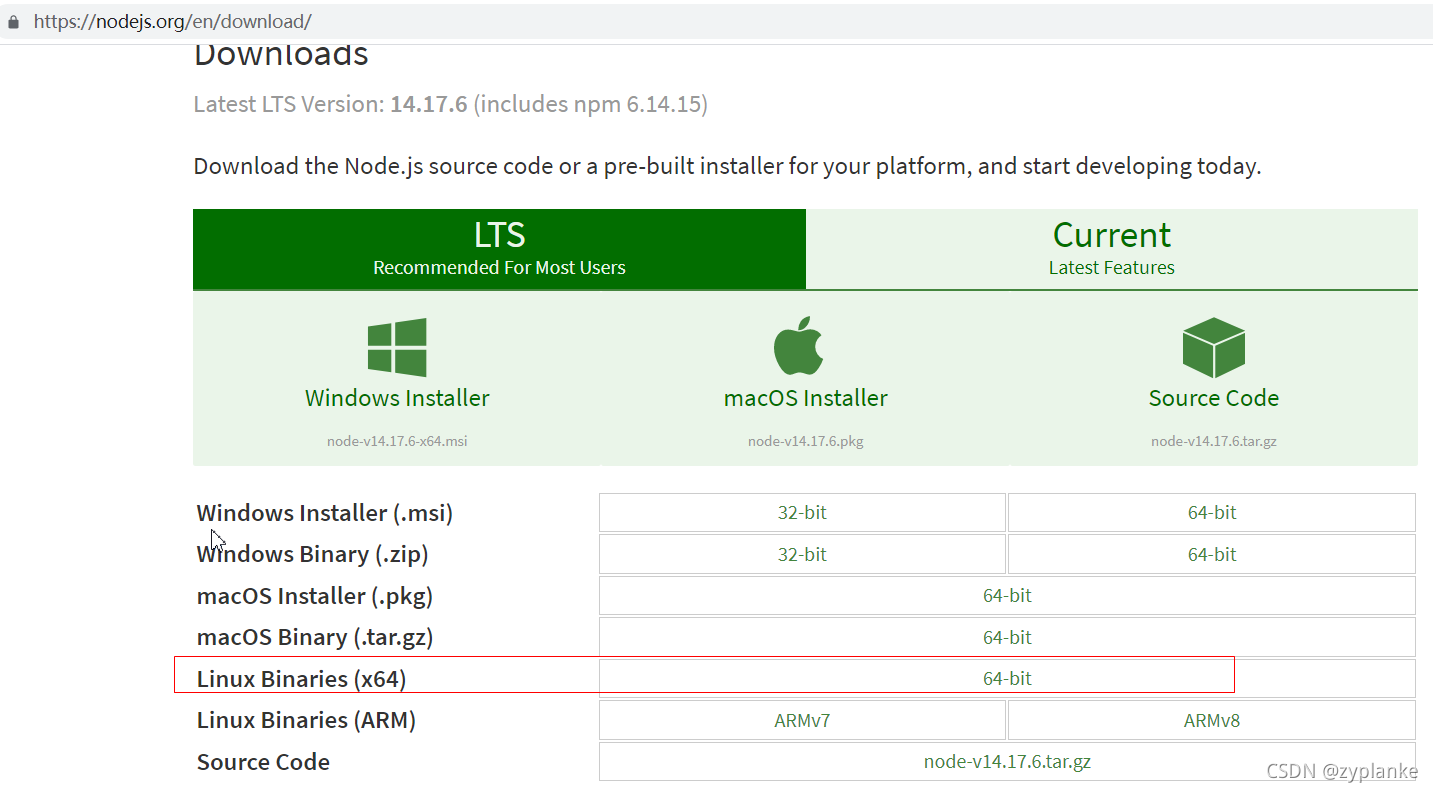Click node-v14.17.6.tar.gz under the Source Code icon
The image size is (1433, 792).
1213,441
